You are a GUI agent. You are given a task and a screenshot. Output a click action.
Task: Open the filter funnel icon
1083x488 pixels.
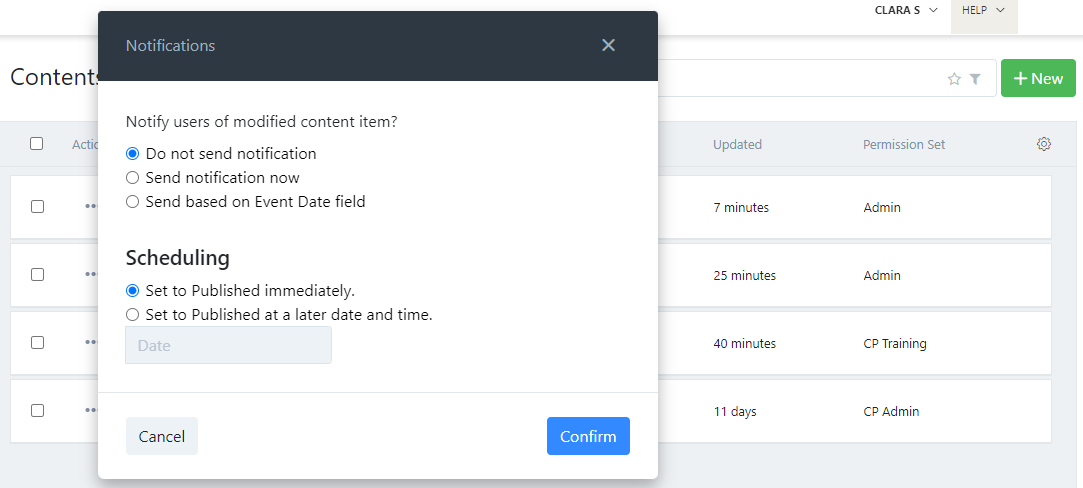(x=975, y=79)
